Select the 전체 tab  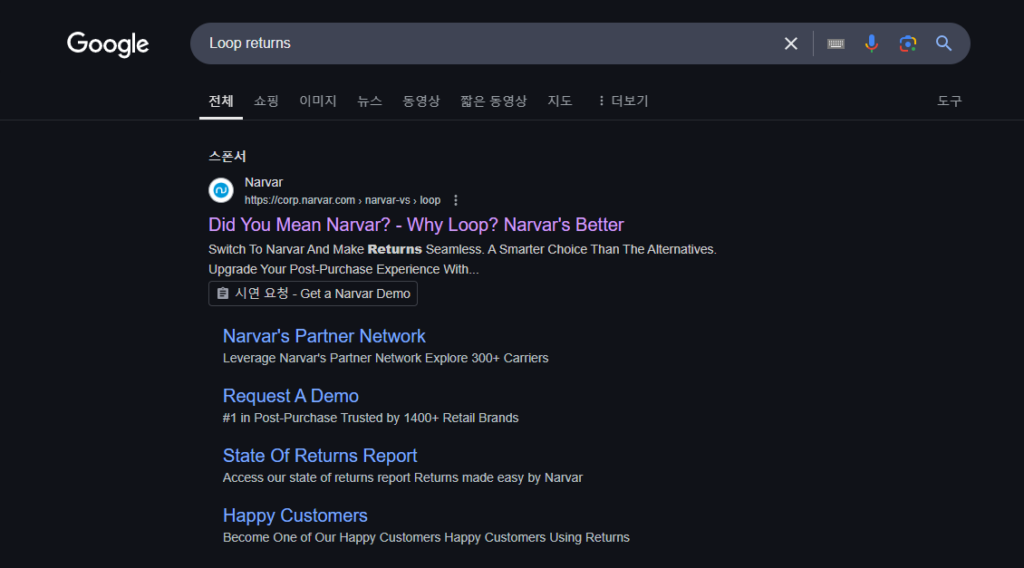(x=221, y=101)
